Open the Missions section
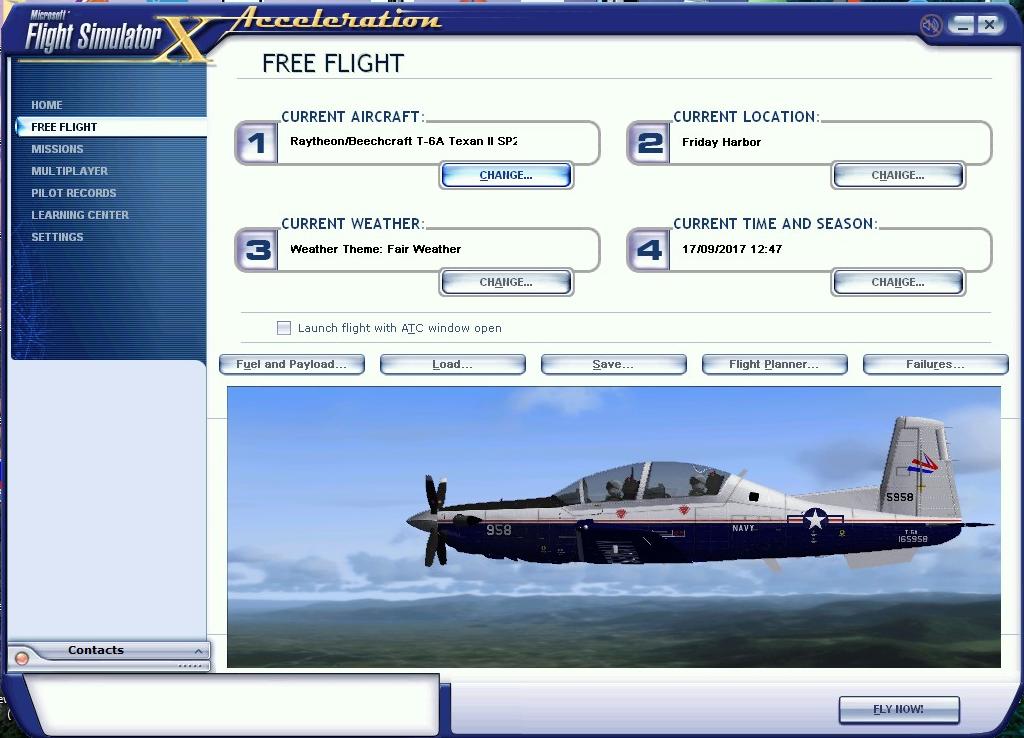 pyautogui.click(x=57, y=149)
